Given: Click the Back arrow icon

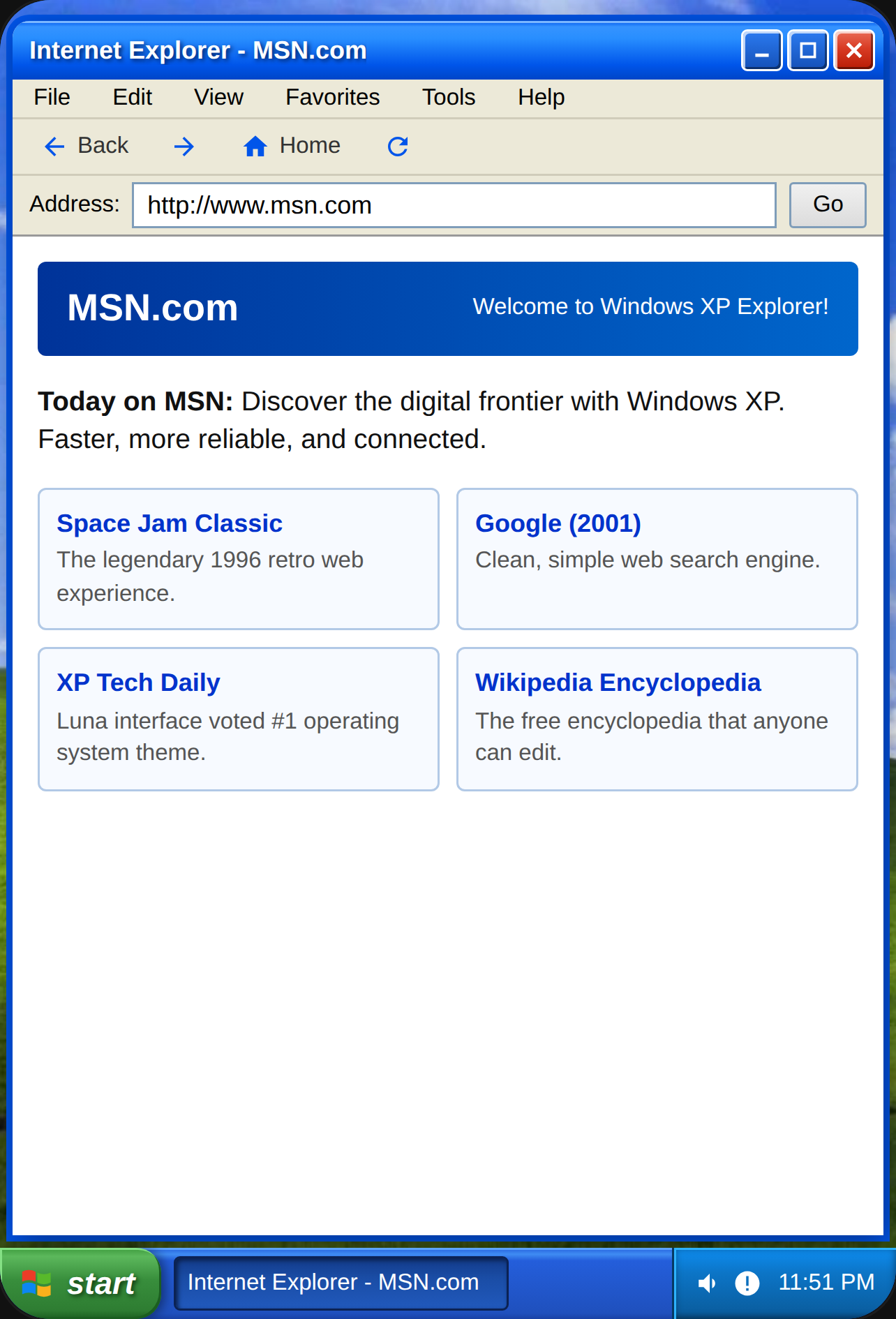Looking at the screenshot, I should click(54, 147).
